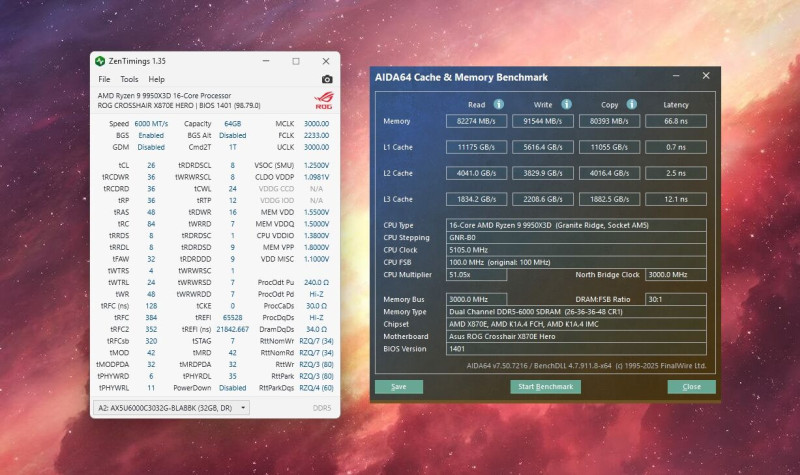Click Close button in AIDA64 window
Screen dimensions: 800x475
tap(691, 387)
